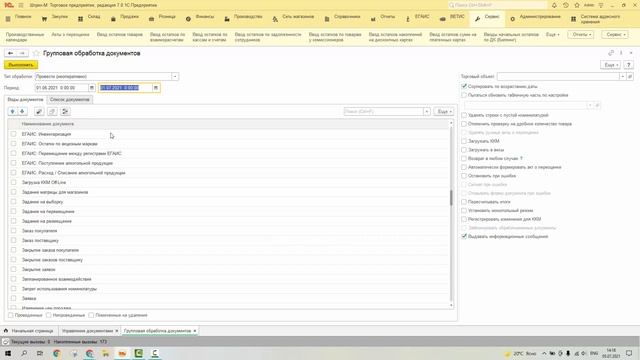The width and height of the screenshot is (640, 360).
Task: Open list Ещё menu
Action: (x=444, y=111)
